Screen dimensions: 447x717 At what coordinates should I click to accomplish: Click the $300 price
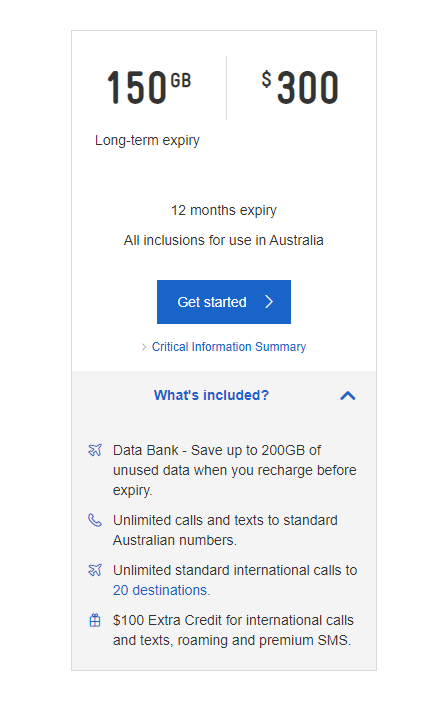point(300,87)
